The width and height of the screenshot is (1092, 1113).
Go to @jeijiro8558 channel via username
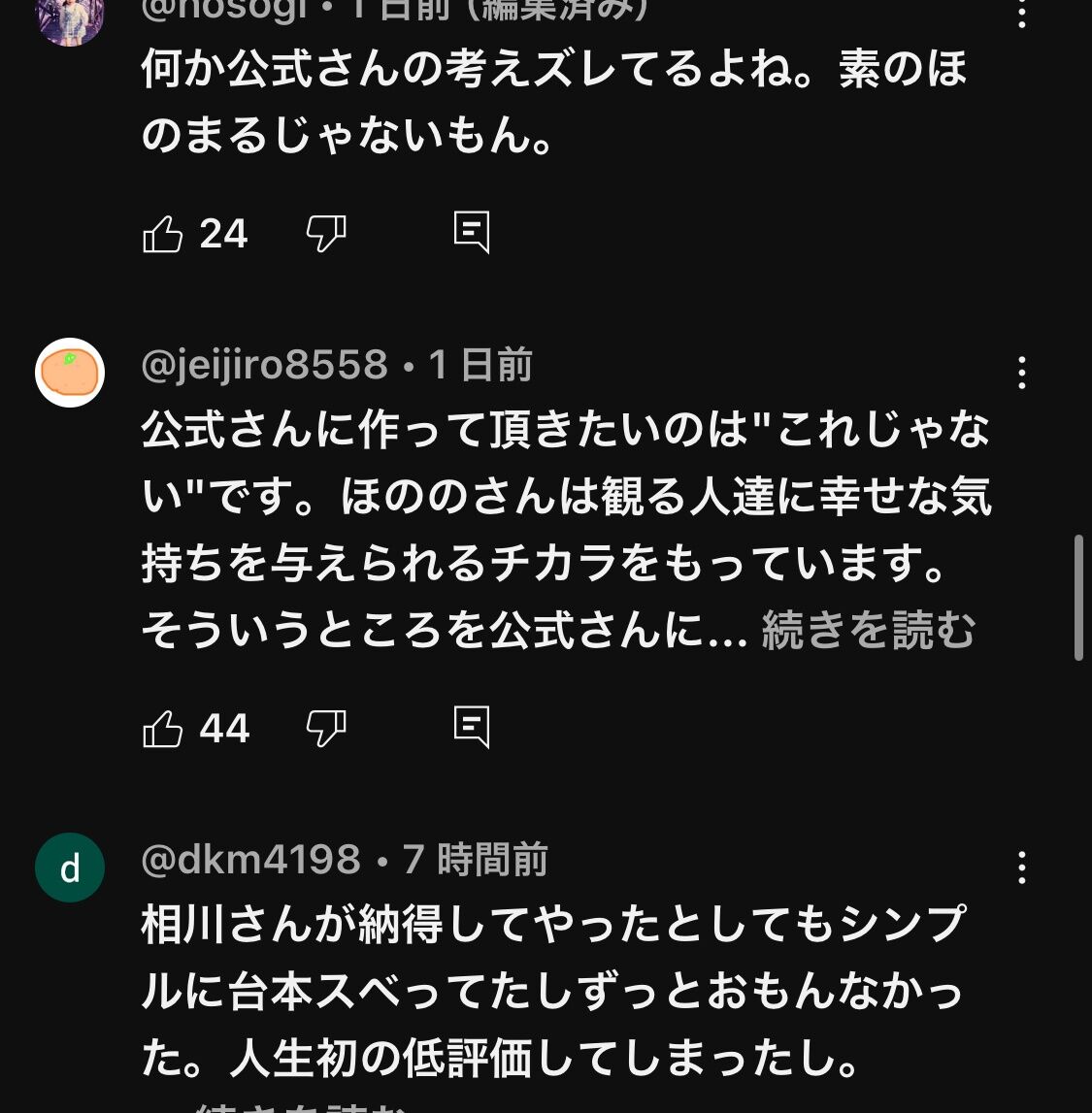click(264, 366)
